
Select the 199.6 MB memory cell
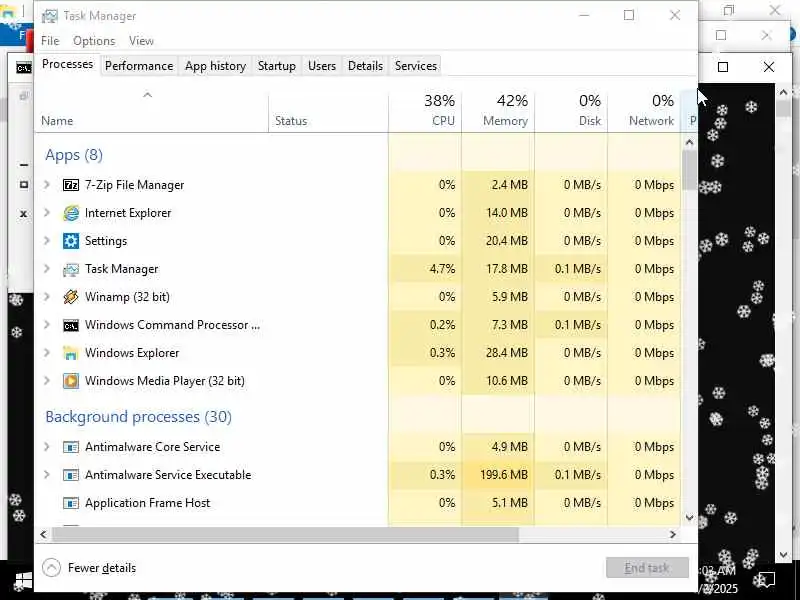(x=498, y=475)
